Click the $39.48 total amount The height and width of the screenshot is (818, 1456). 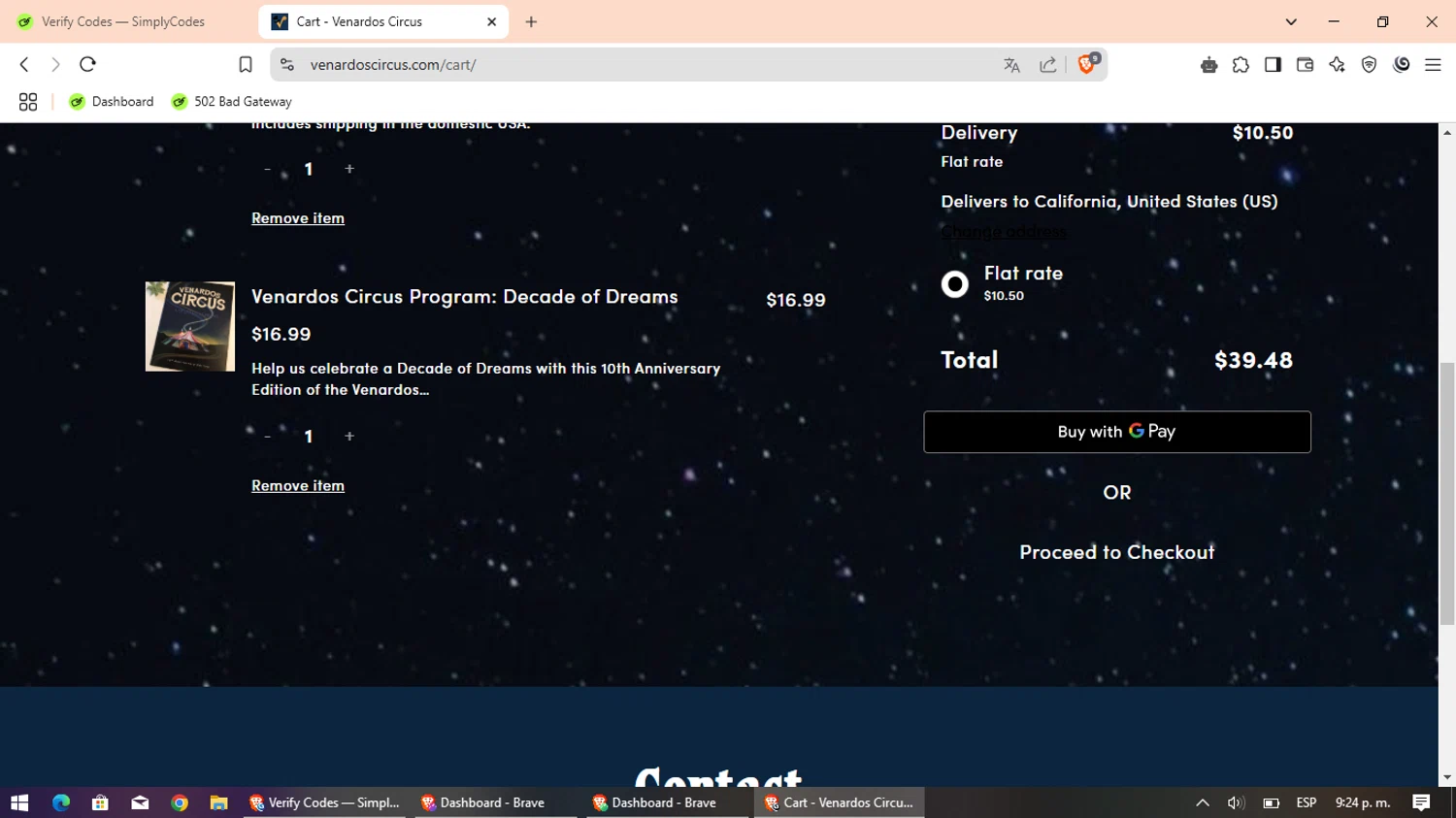click(x=1253, y=360)
